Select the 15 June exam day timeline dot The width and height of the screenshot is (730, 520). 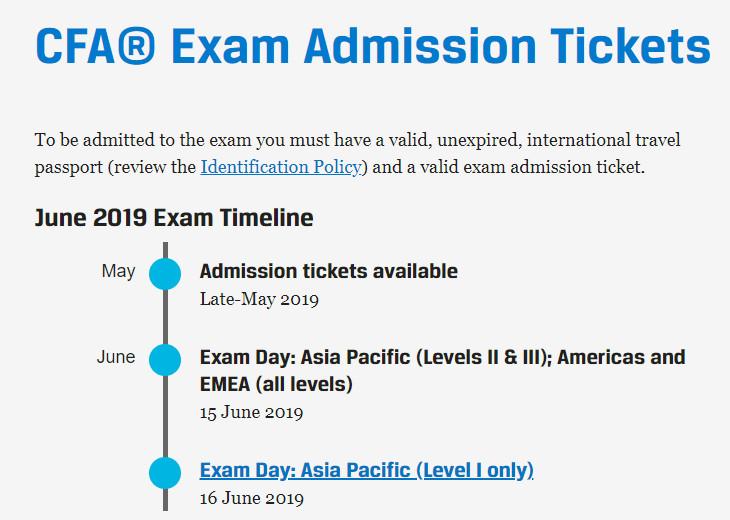[x=165, y=360]
